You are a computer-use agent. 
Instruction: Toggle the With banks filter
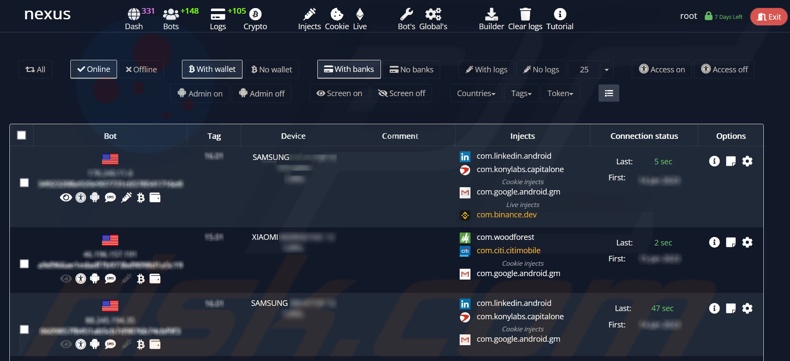pos(349,69)
